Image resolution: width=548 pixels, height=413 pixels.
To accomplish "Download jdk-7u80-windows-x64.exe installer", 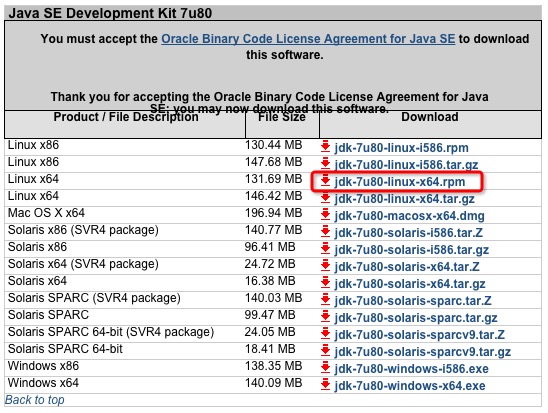I will tap(410, 386).
